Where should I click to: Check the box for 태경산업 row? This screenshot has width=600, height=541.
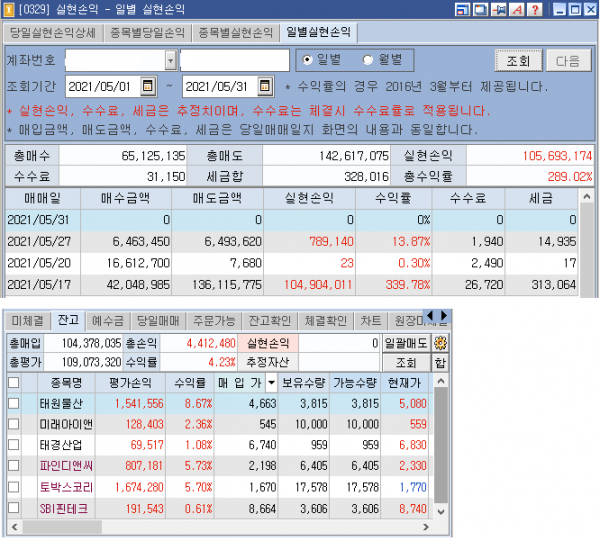(14, 444)
